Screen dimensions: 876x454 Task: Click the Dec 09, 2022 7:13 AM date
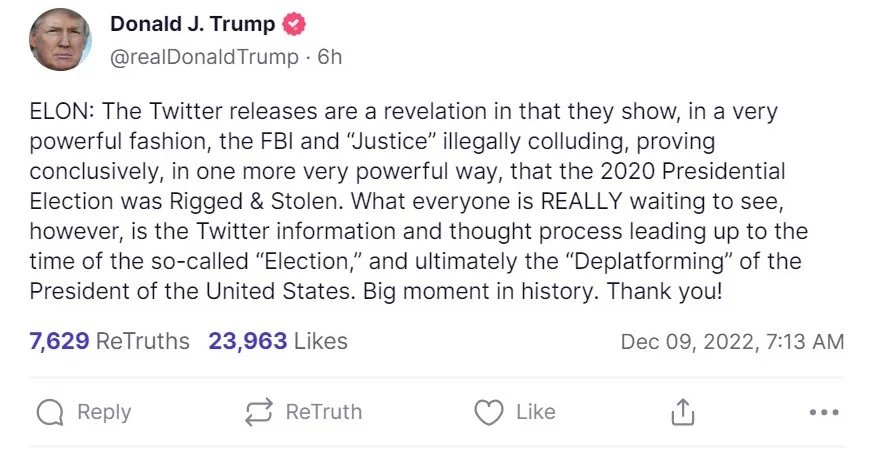tap(732, 342)
